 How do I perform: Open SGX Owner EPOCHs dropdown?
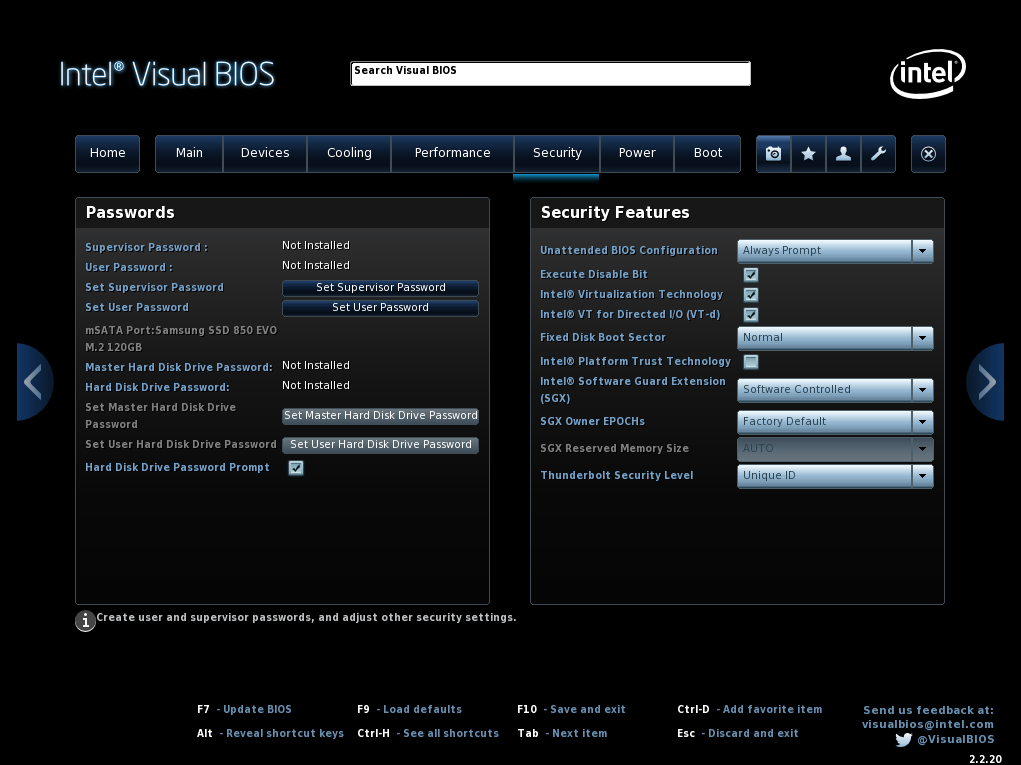[x=835, y=422]
